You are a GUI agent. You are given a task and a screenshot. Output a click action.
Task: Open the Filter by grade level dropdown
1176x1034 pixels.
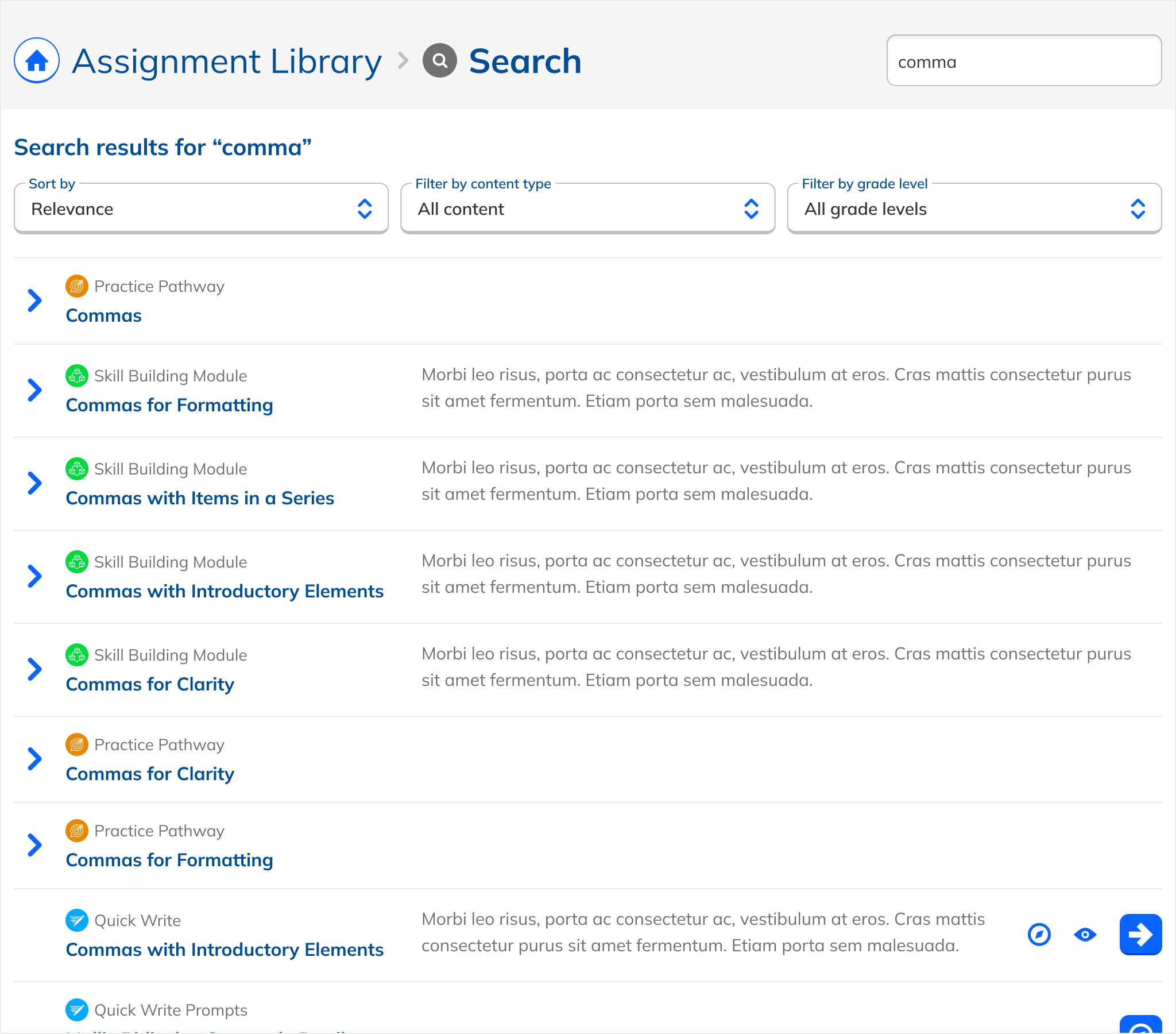(x=973, y=209)
